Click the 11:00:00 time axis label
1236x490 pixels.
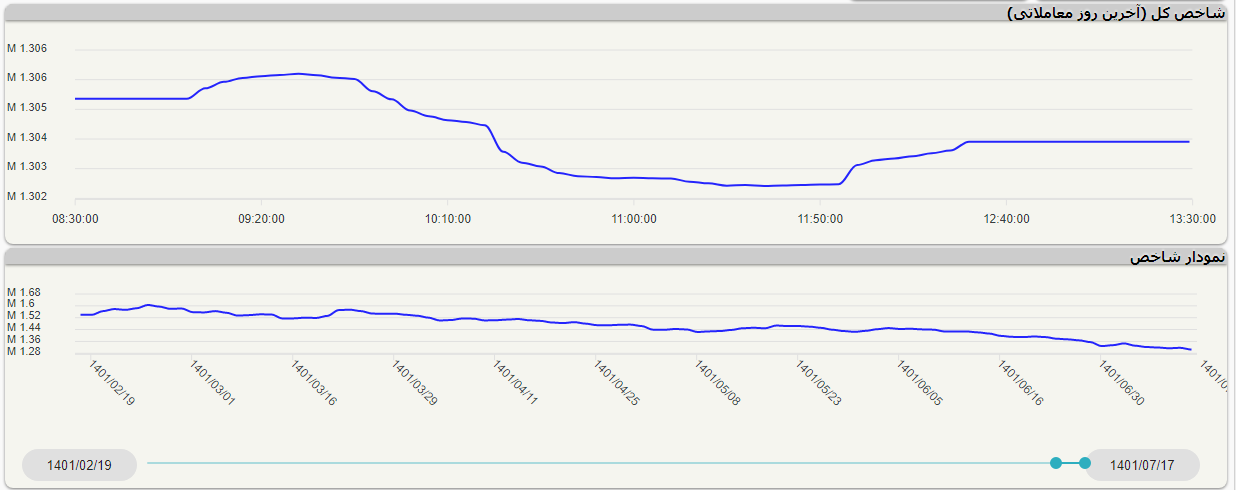click(633, 218)
